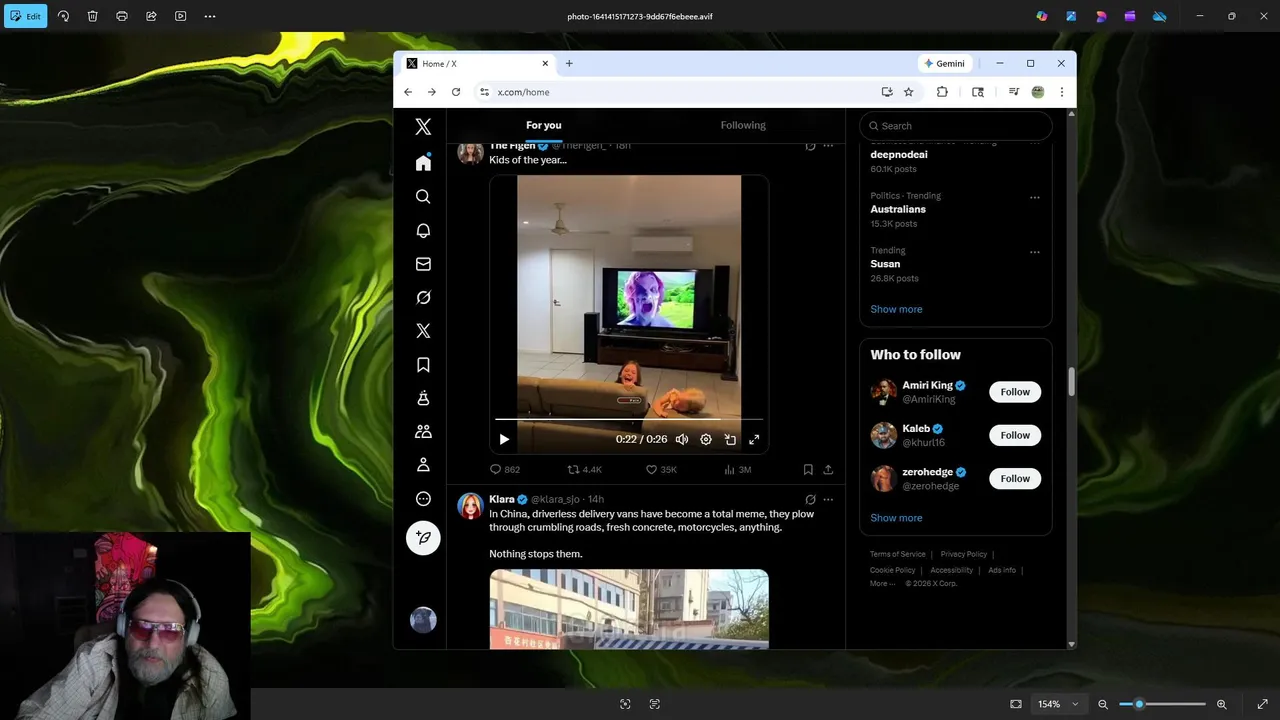Open a new browser tab with plus
This screenshot has height=720, width=1280.
pyautogui.click(x=569, y=63)
